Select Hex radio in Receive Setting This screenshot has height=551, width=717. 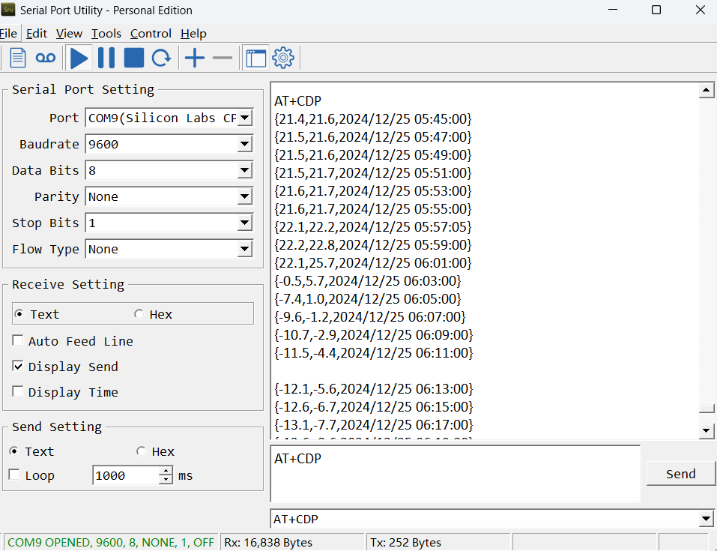point(139,314)
